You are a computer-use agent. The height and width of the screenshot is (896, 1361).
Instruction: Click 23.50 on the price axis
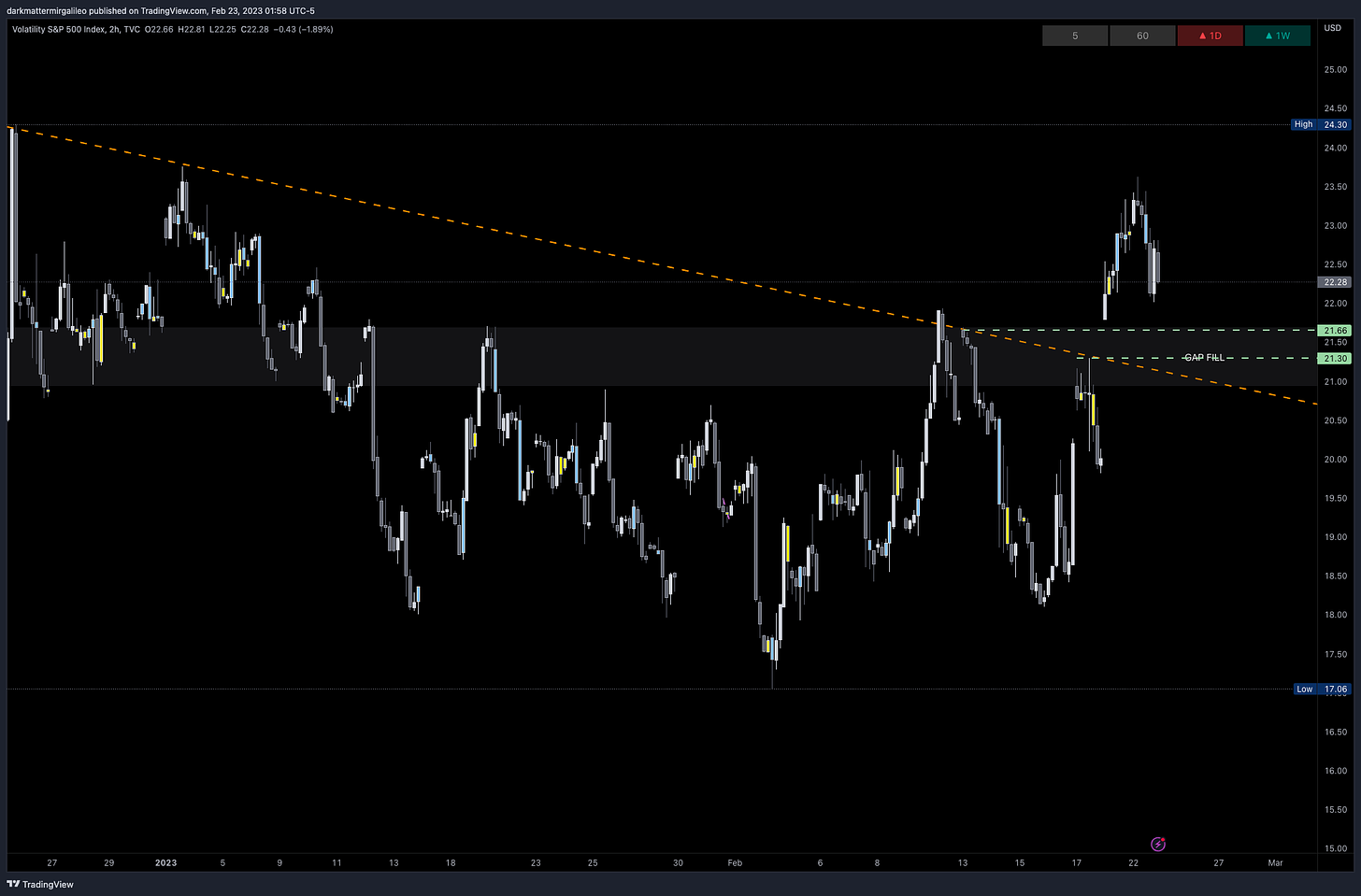(1335, 187)
